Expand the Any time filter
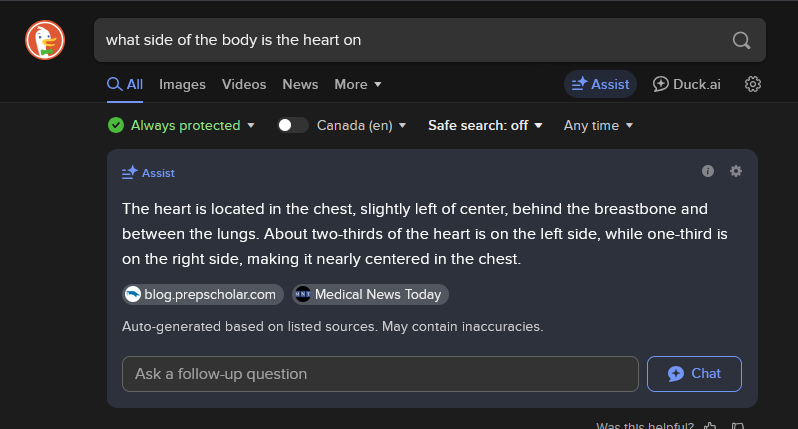 tap(598, 125)
